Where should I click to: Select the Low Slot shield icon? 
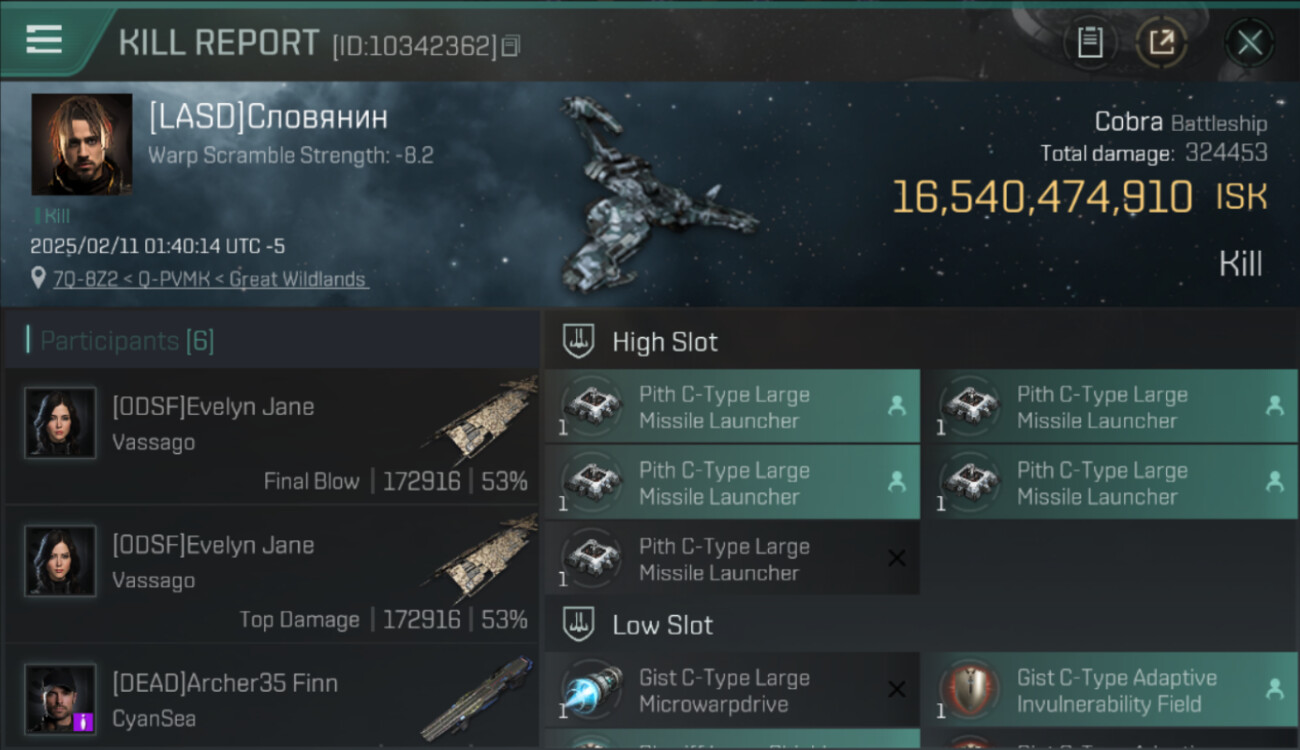580,625
